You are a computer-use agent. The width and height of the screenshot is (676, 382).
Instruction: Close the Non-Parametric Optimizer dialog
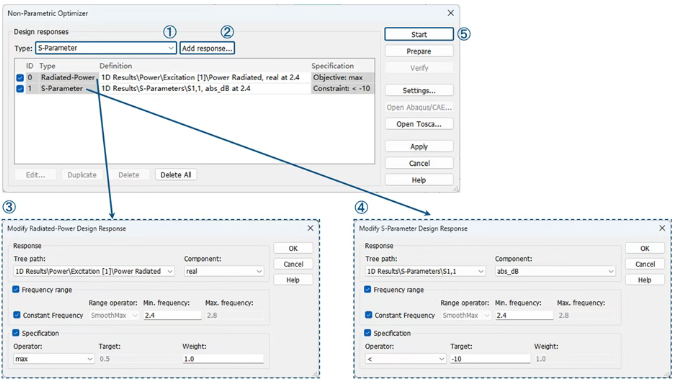click(451, 13)
